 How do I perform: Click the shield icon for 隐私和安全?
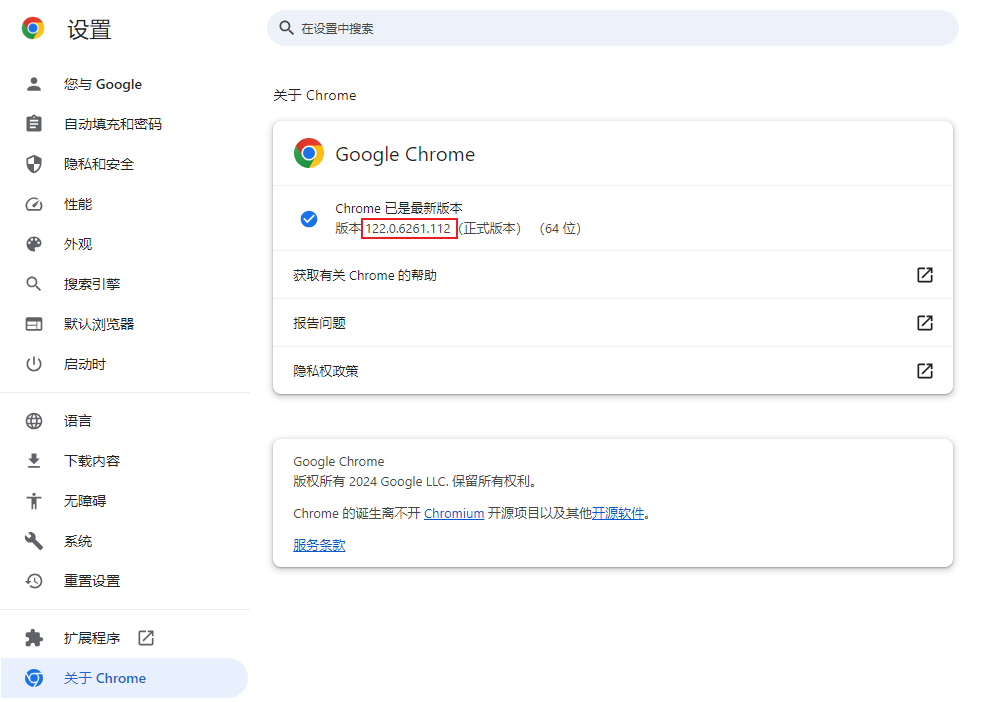[34, 164]
